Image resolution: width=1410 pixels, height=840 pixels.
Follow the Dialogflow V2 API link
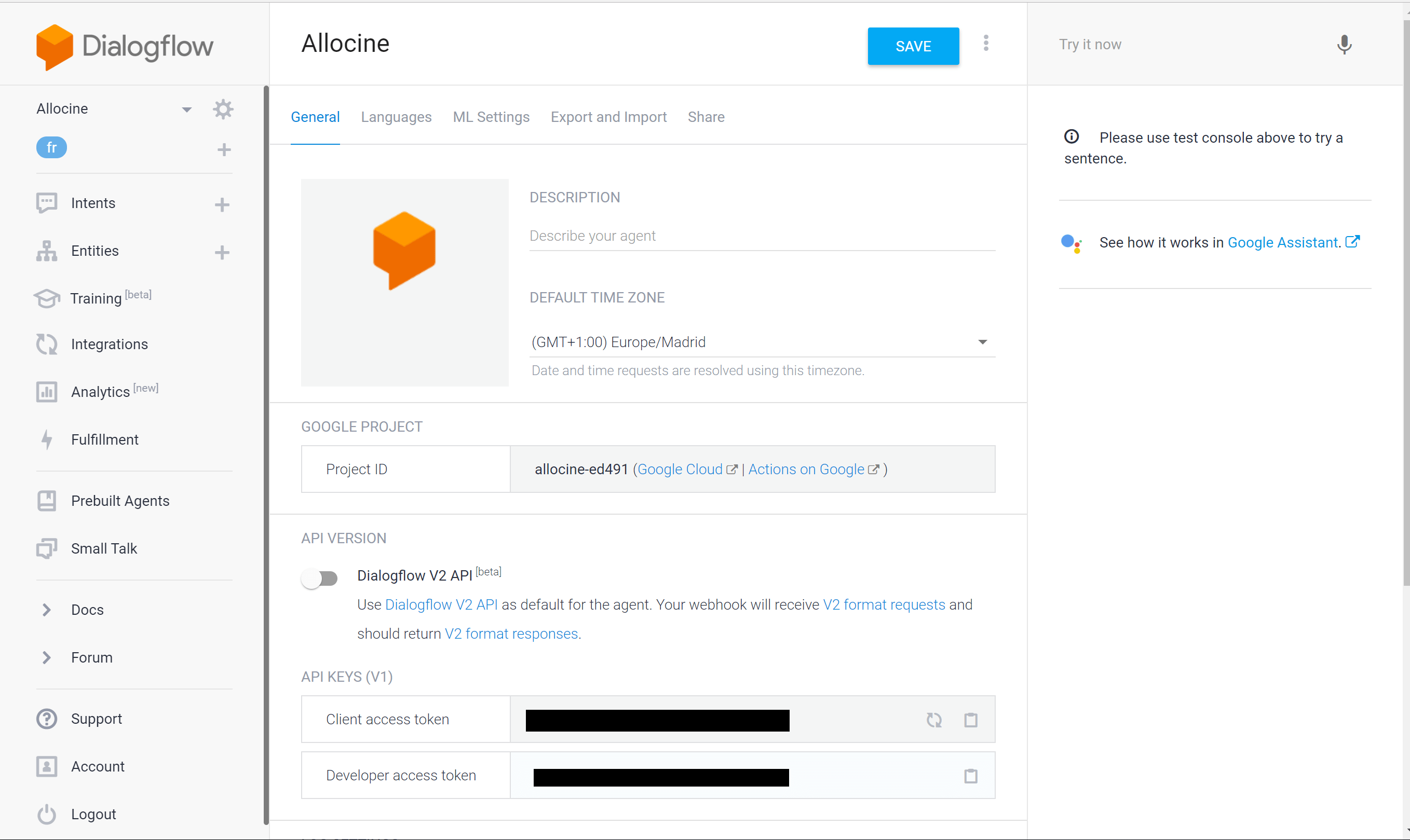point(441,604)
